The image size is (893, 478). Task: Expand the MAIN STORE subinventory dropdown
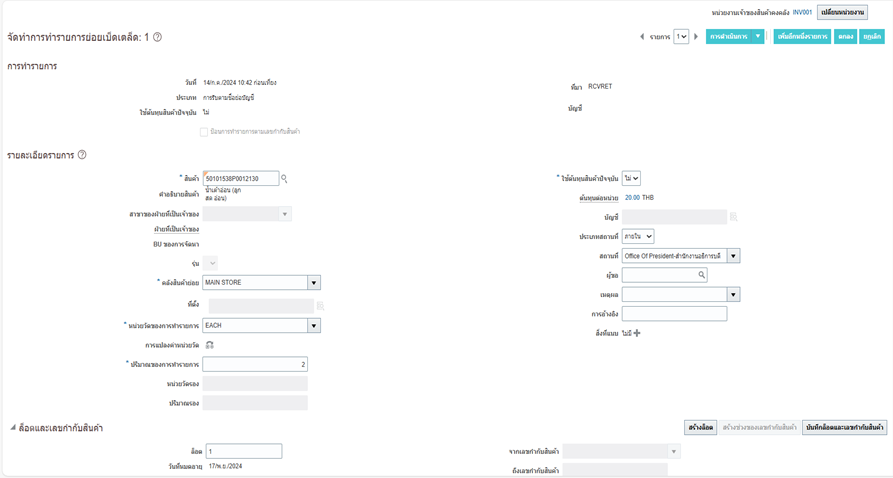tap(314, 283)
